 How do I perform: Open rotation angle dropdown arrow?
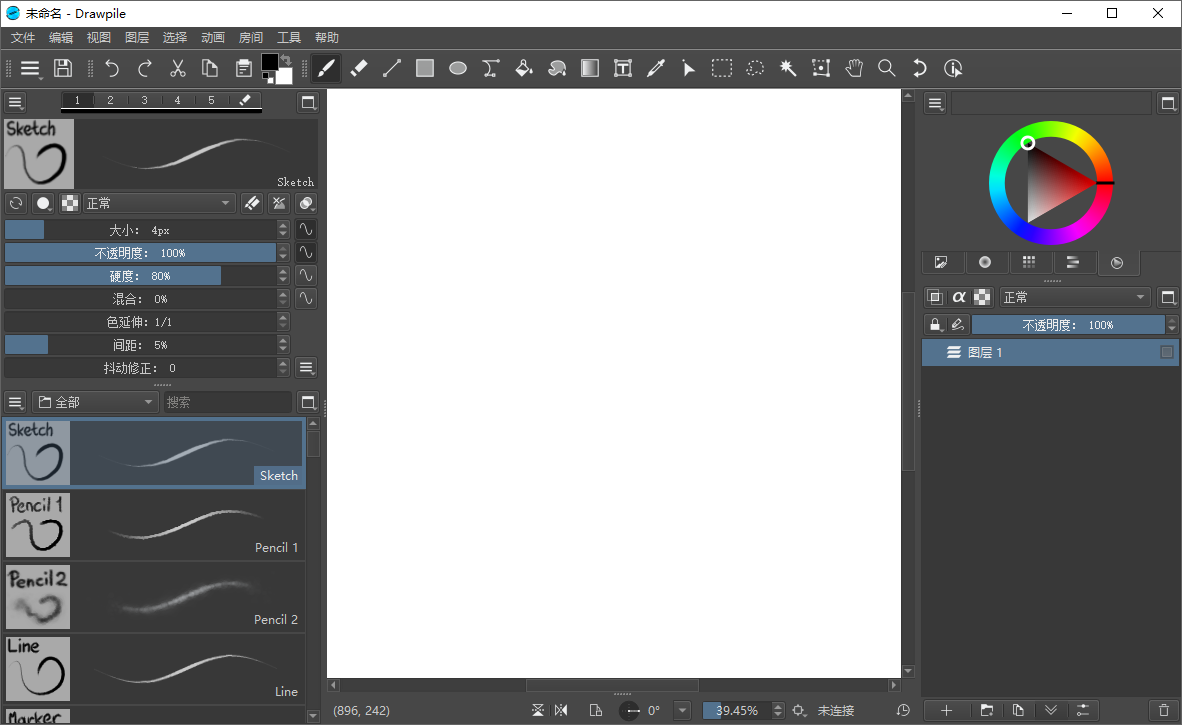682,710
